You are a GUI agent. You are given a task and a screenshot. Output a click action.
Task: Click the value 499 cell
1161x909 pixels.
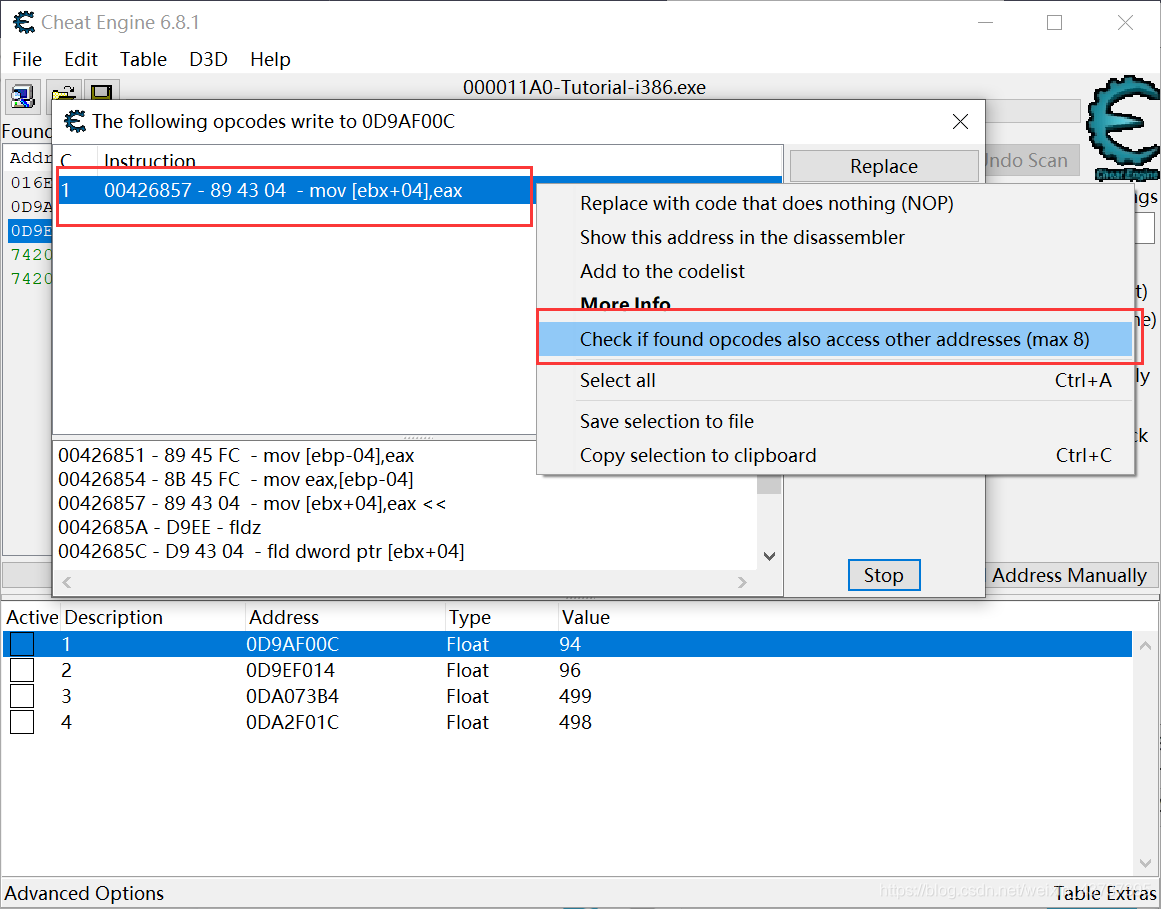(x=575, y=696)
